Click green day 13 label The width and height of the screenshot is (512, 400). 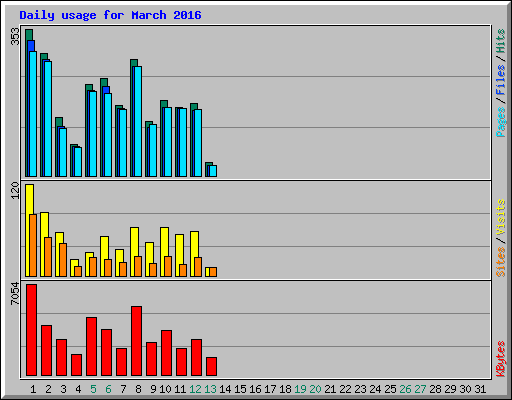pyautogui.click(x=210, y=389)
